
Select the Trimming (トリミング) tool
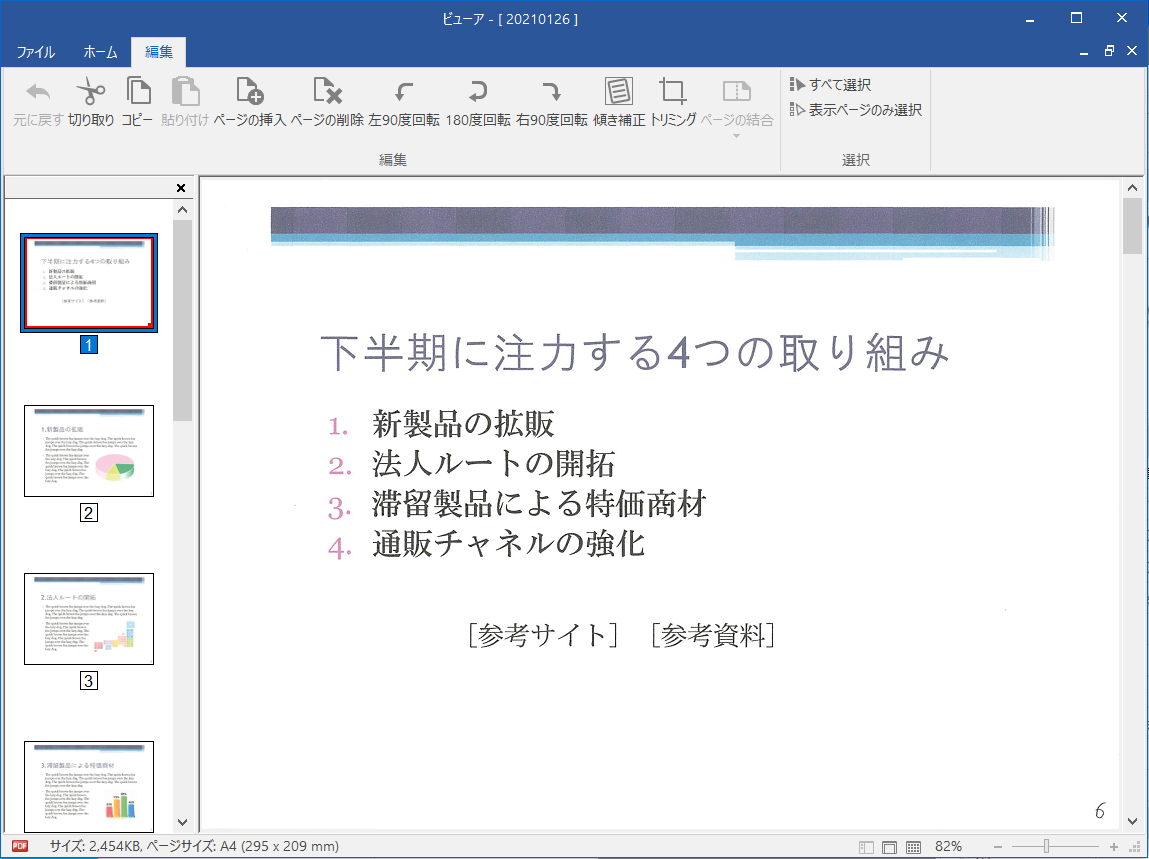point(673,101)
